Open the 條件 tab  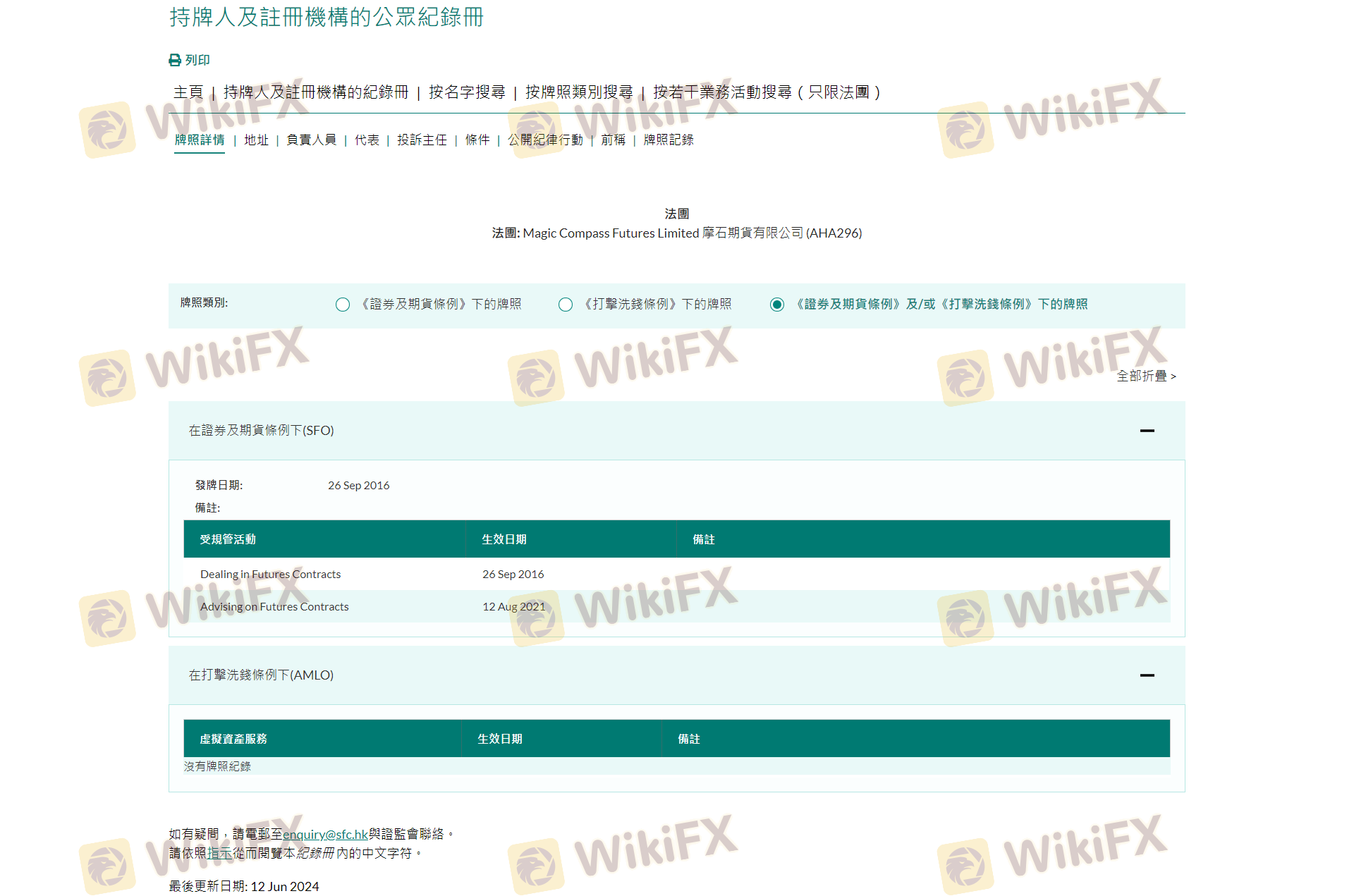[477, 140]
